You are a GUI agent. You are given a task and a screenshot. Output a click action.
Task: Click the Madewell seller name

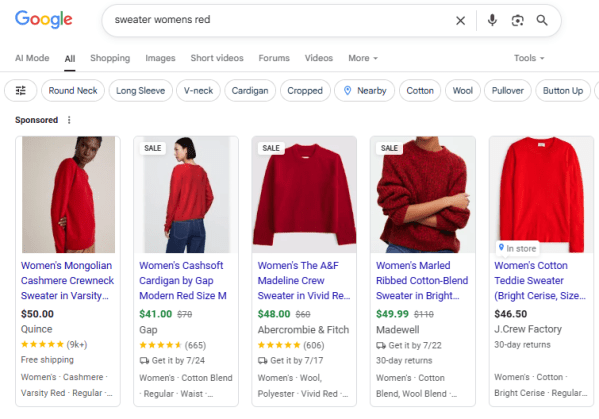pos(397,330)
